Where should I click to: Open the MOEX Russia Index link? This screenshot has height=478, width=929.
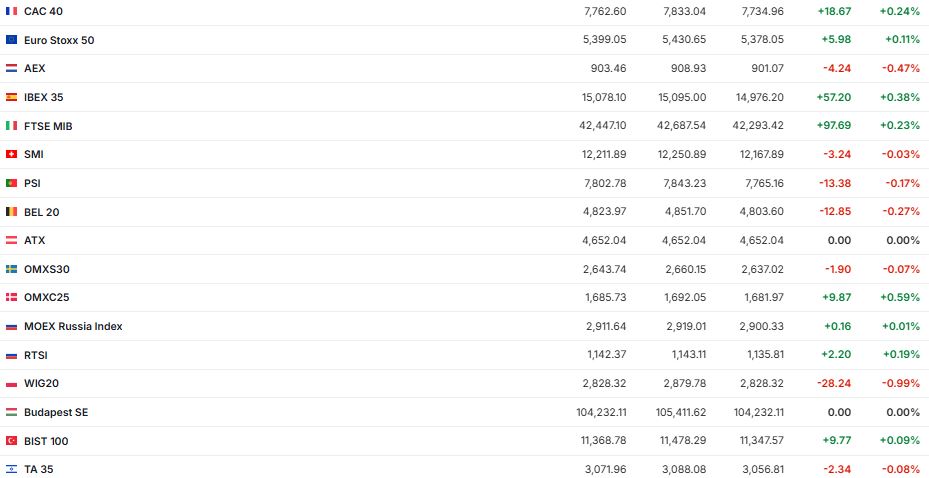pos(73,326)
